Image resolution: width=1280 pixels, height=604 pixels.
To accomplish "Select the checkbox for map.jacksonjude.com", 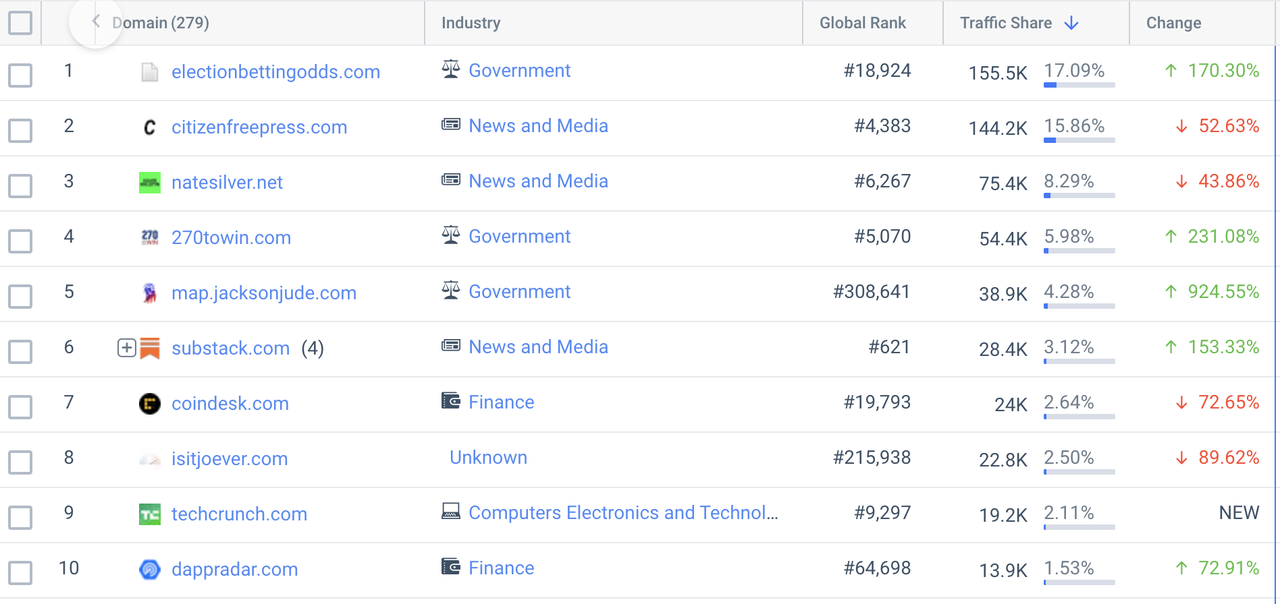I will (20, 296).
